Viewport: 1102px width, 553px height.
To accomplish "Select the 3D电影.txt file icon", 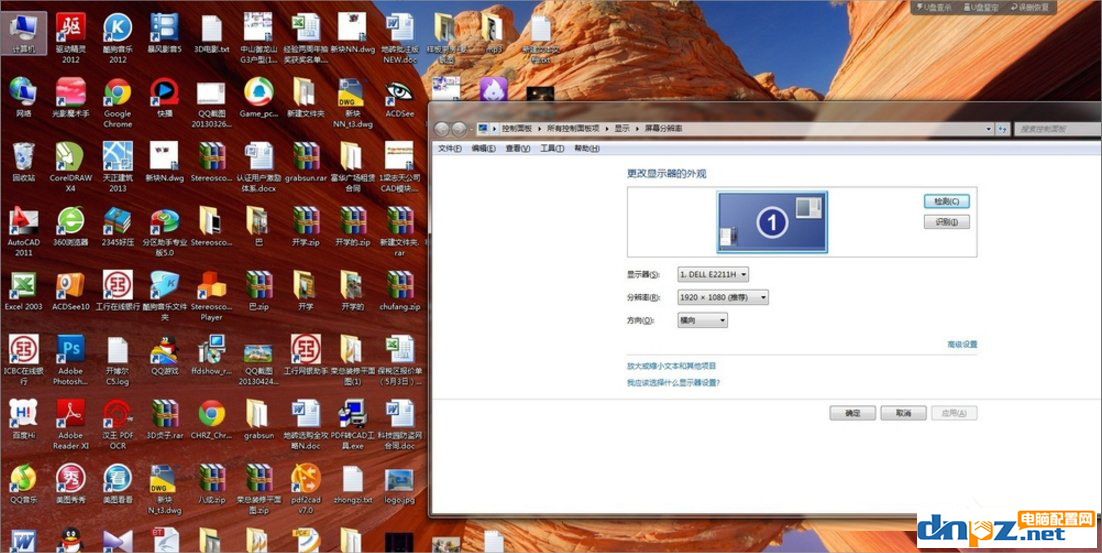I will [x=212, y=33].
